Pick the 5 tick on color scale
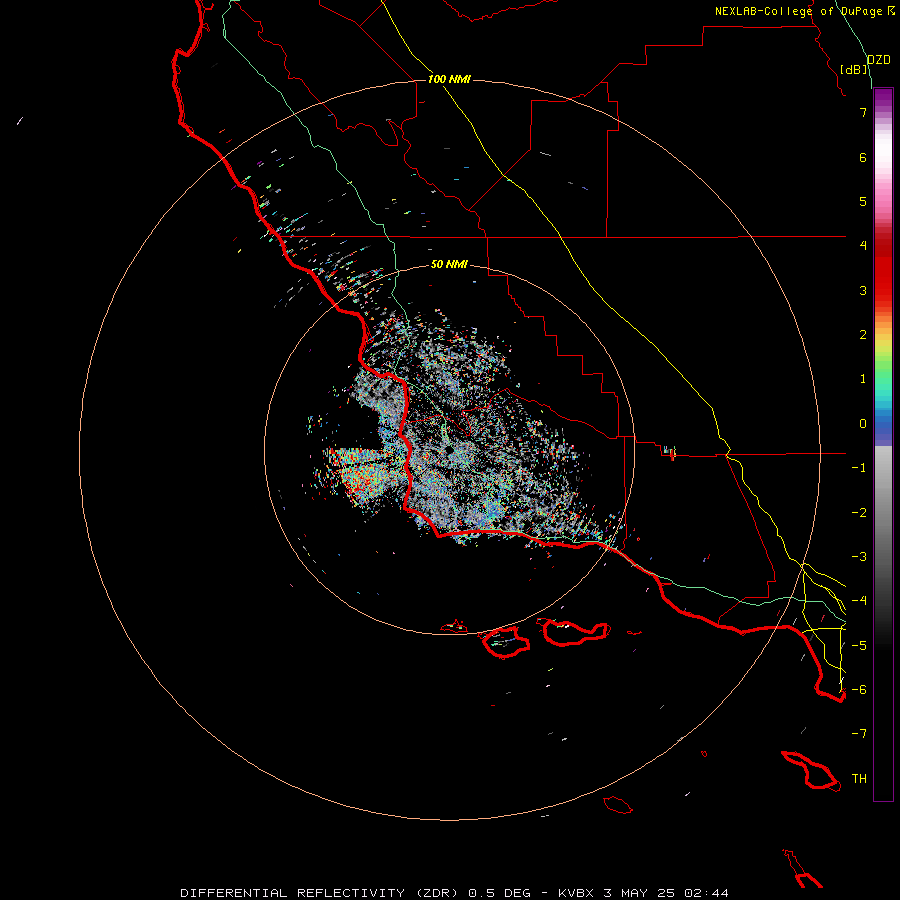Viewport: 900px width, 900px height. 863,201
